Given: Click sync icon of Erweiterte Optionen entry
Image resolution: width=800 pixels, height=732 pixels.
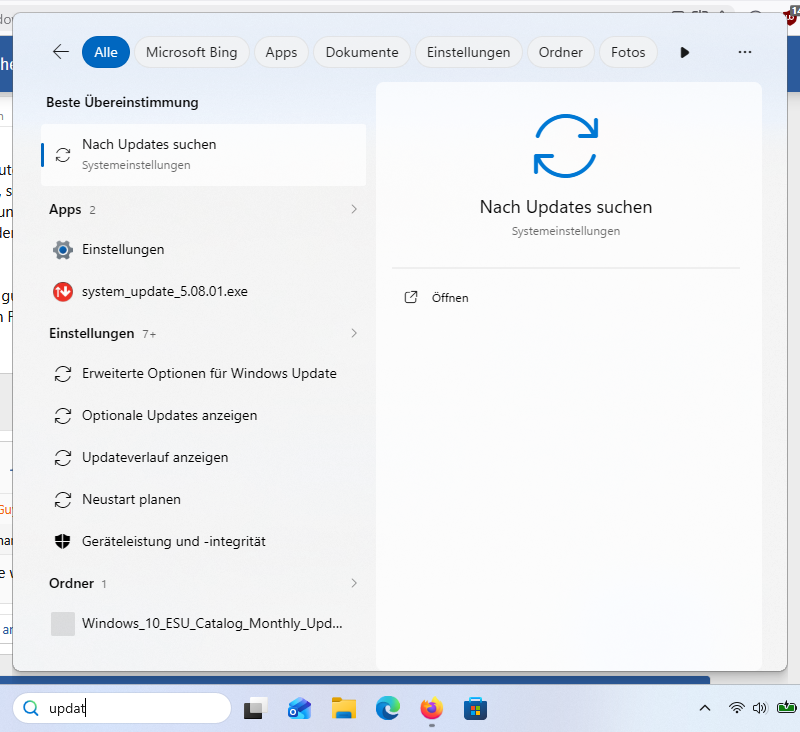Looking at the screenshot, I should [x=63, y=374].
